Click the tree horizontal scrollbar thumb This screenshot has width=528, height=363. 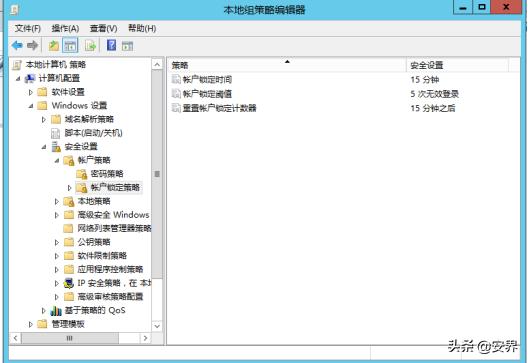point(70,338)
